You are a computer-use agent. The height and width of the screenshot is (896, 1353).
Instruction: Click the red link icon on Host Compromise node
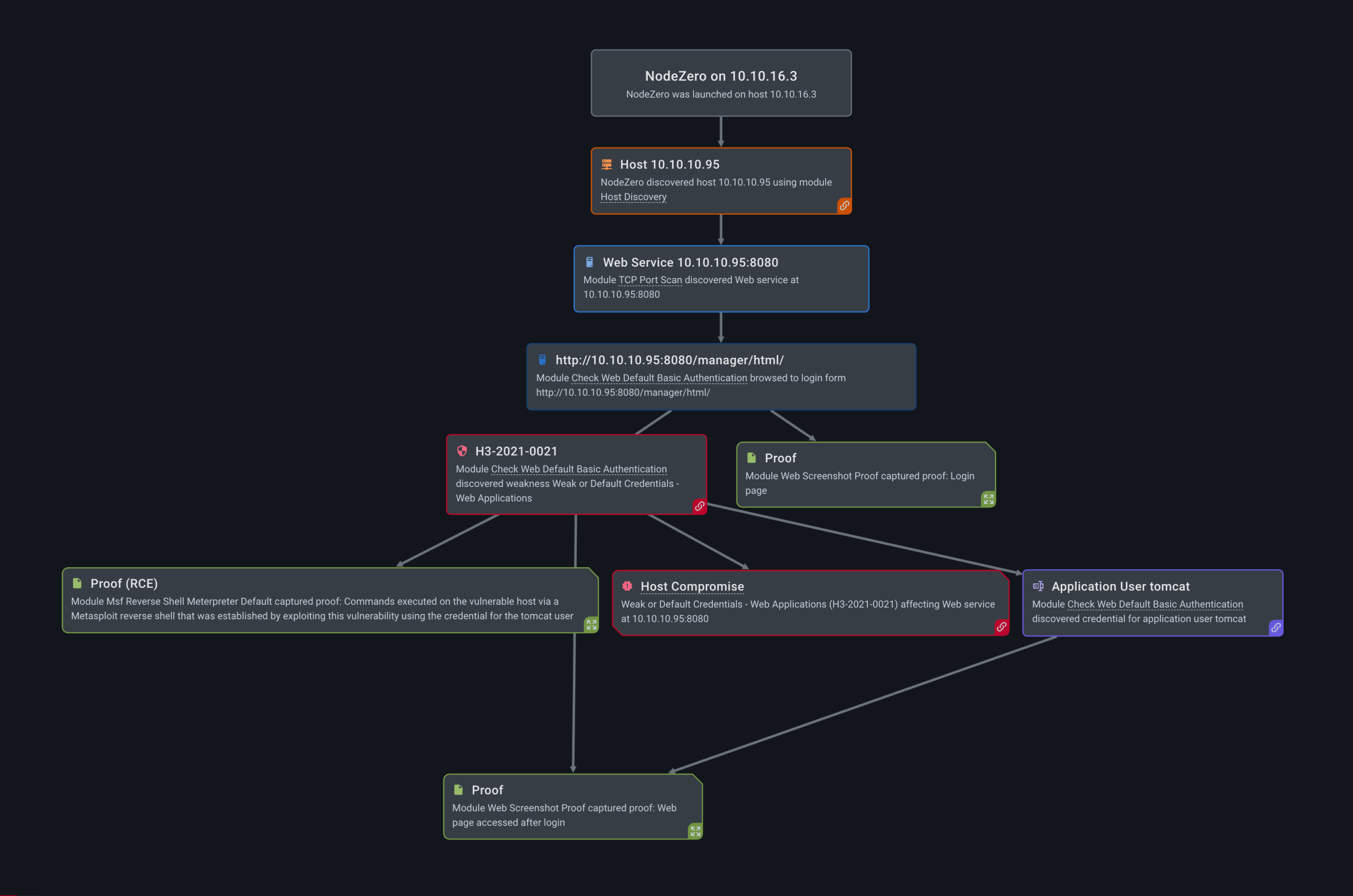pyautogui.click(x=1001, y=627)
